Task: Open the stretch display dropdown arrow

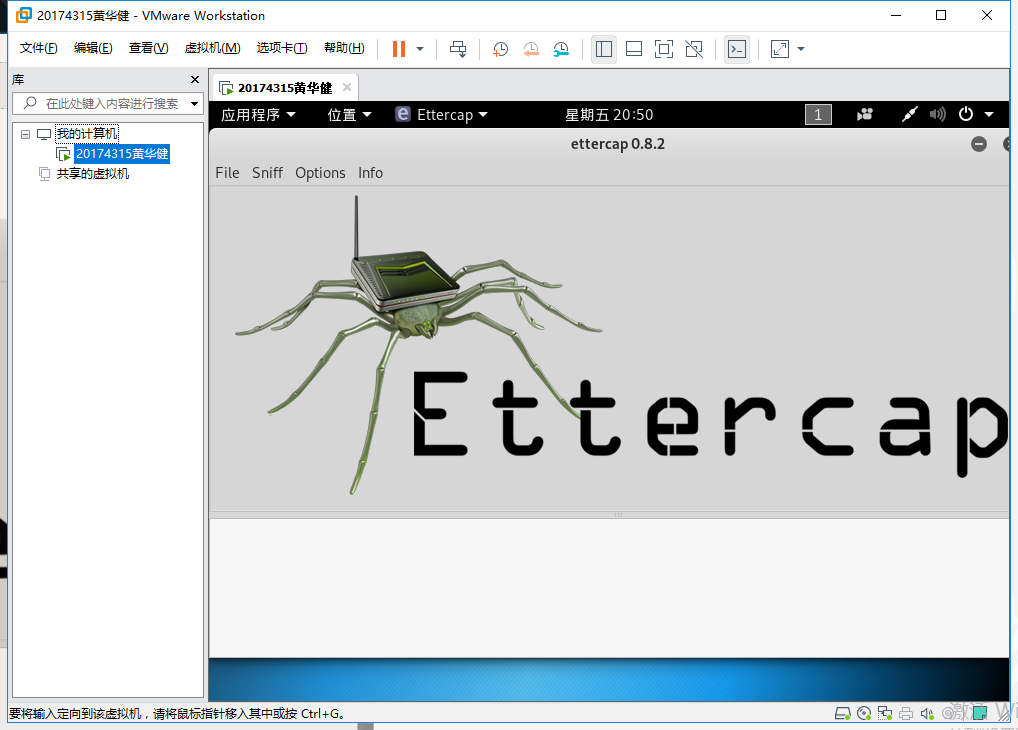Action: pos(801,49)
